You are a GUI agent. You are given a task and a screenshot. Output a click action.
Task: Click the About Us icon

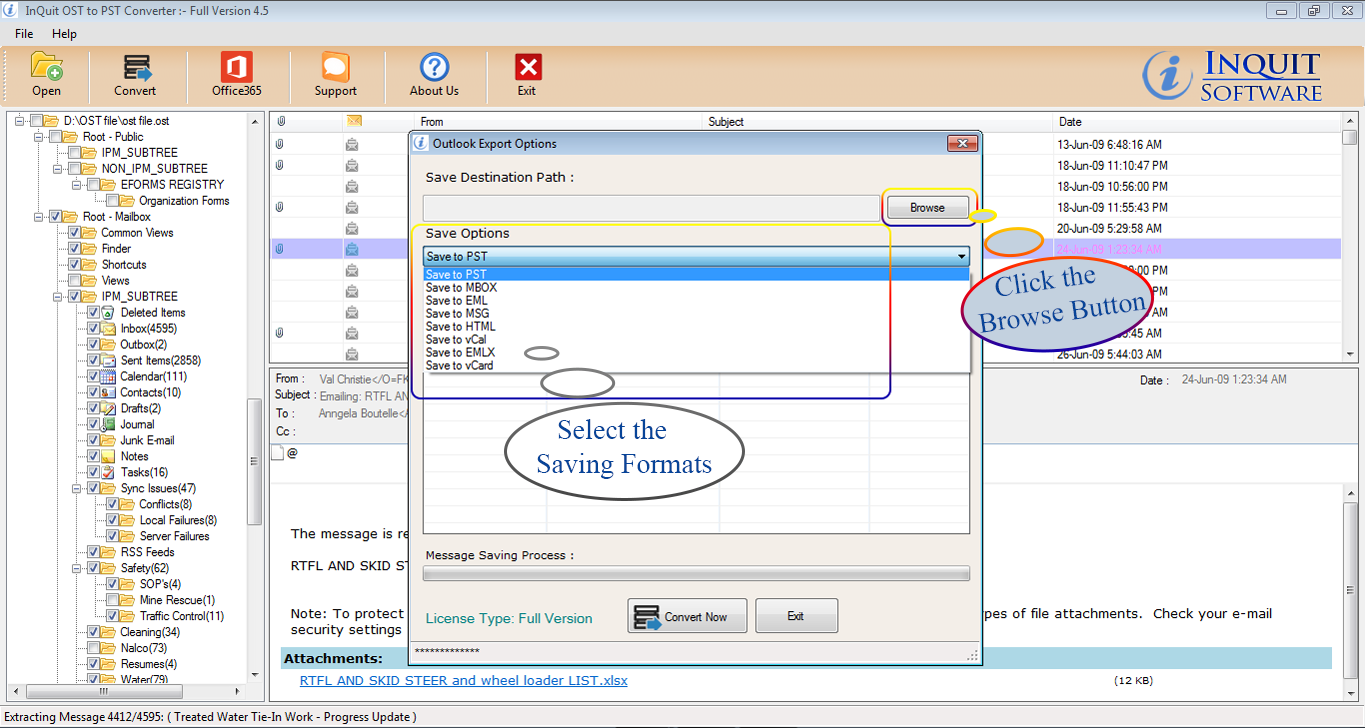click(x=433, y=75)
